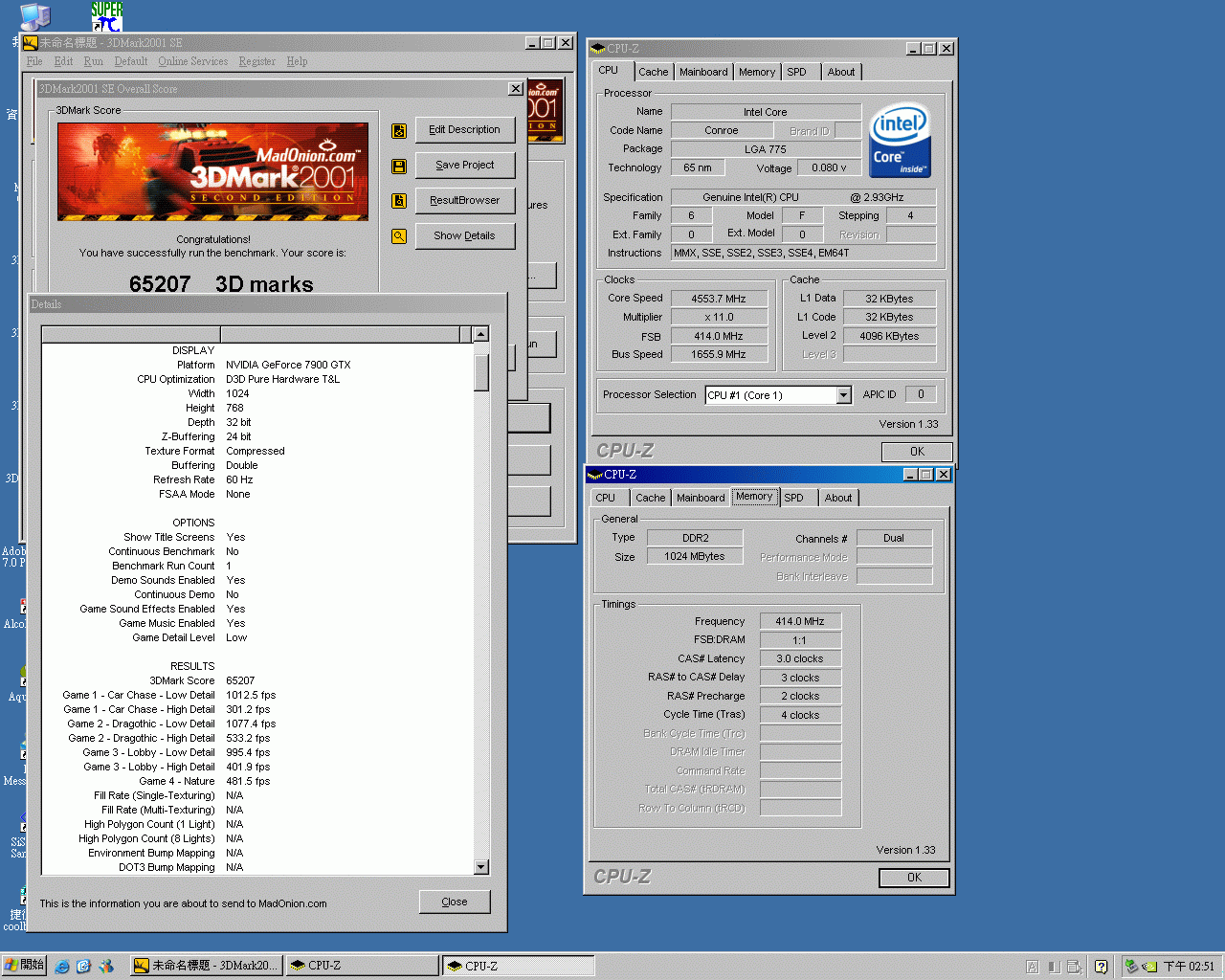
Task: Click the CAS# Latency 3.0 clocks field
Action: point(800,659)
